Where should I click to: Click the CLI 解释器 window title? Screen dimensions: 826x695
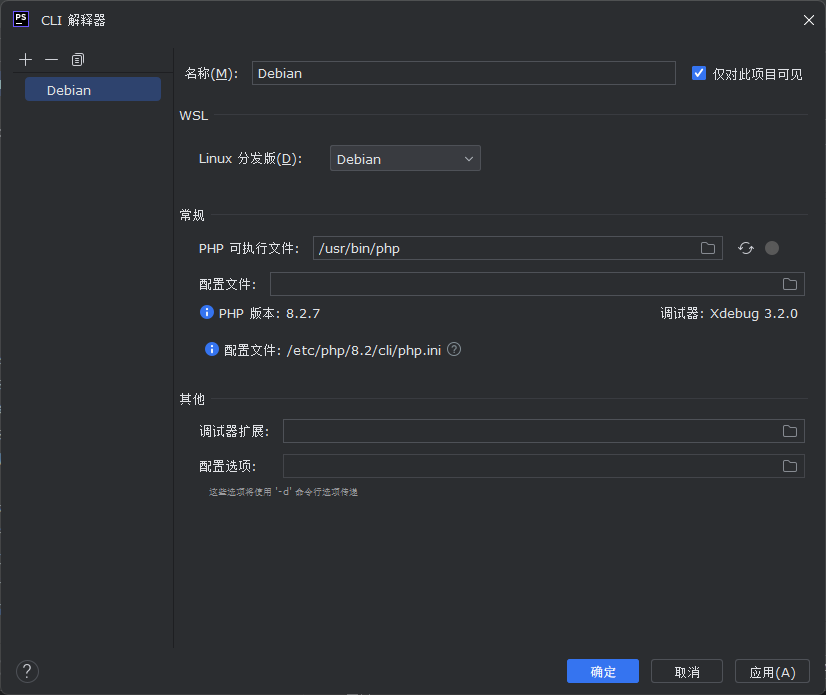tap(73, 20)
